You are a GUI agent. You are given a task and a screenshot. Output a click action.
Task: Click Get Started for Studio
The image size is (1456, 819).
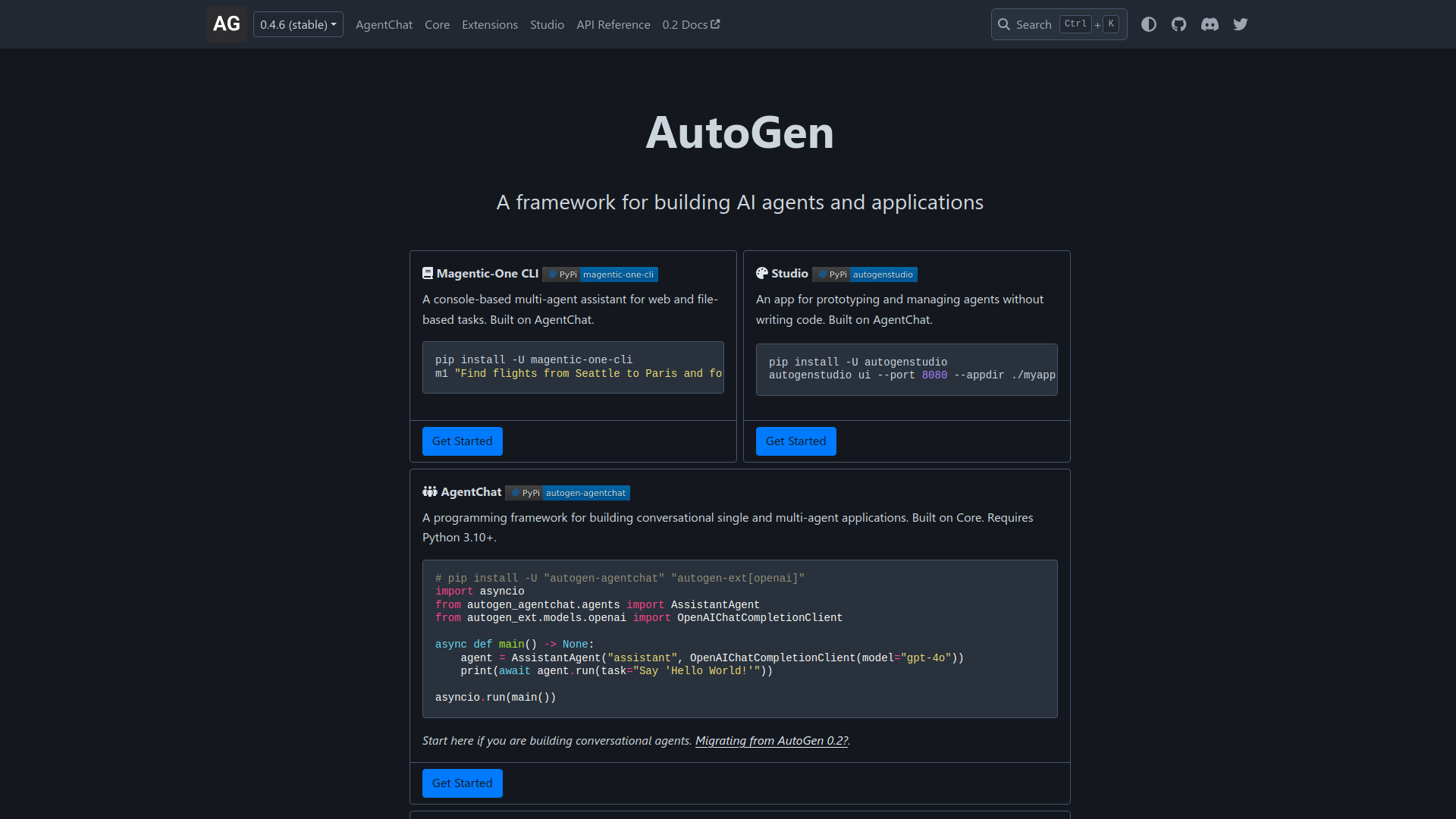point(795,441)
